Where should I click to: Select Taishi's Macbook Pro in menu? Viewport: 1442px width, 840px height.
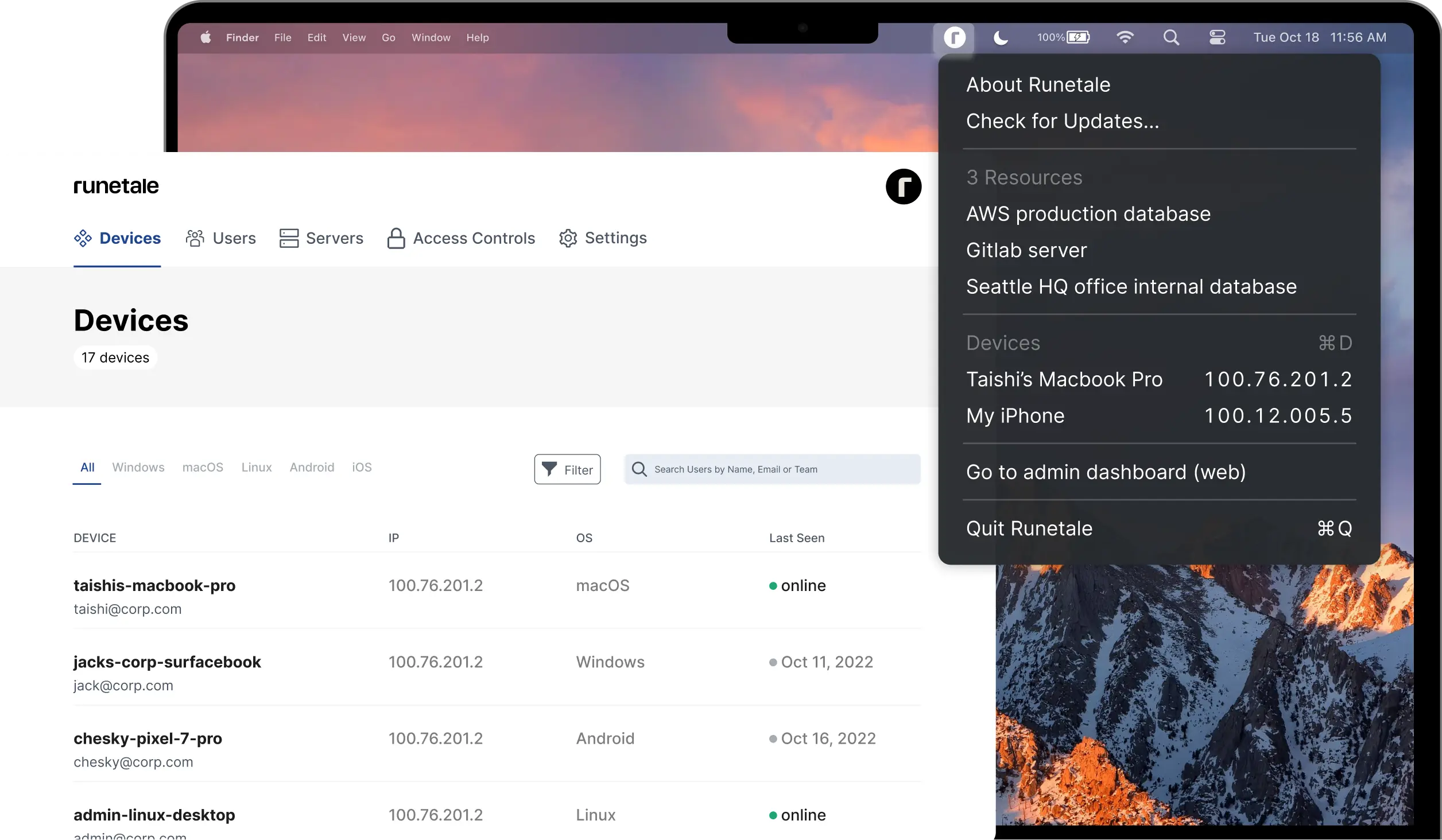click(x=1159, y=379)
